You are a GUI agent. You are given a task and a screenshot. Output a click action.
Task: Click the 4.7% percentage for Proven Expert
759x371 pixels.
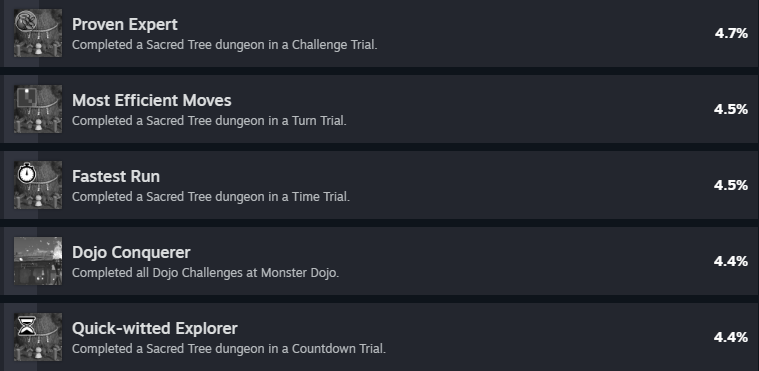(x=731, y=33)
